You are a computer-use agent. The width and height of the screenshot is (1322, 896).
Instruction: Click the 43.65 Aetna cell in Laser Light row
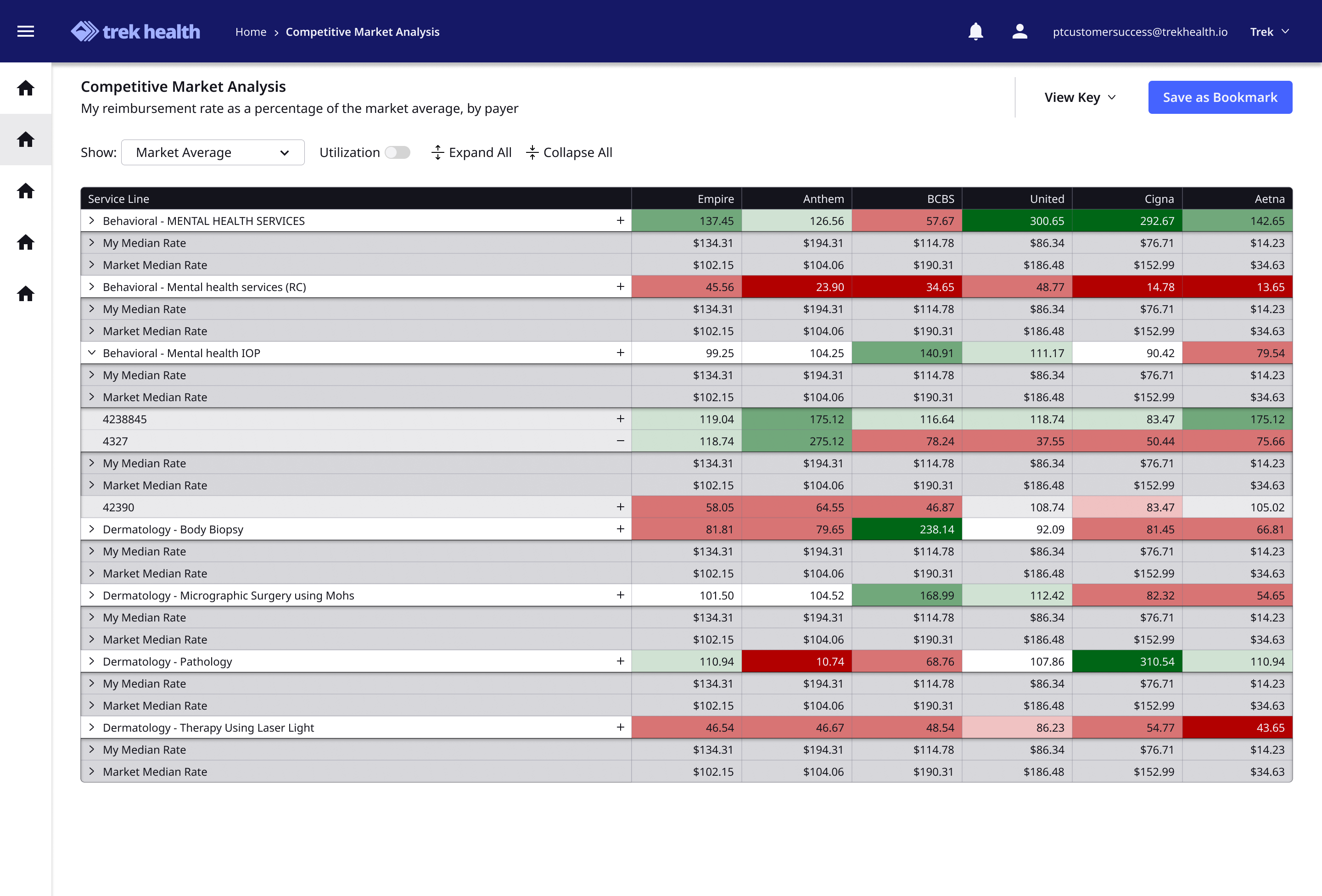1237,727
